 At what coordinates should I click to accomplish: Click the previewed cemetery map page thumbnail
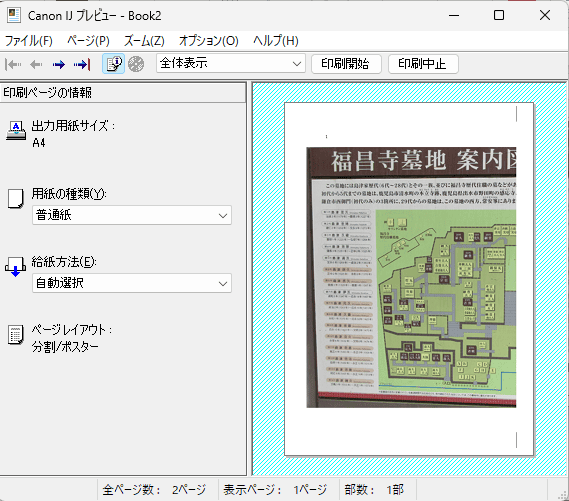tap(409, 279)
